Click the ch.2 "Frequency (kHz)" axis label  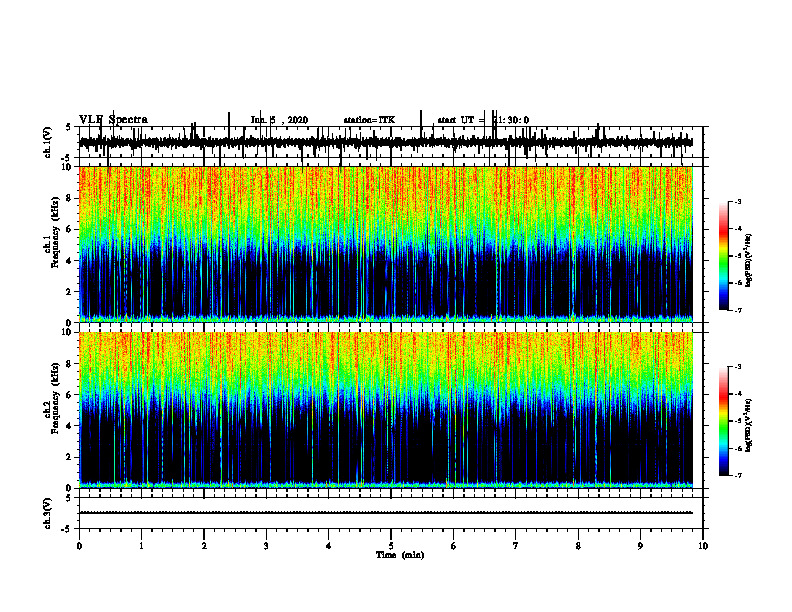(55, 398)
